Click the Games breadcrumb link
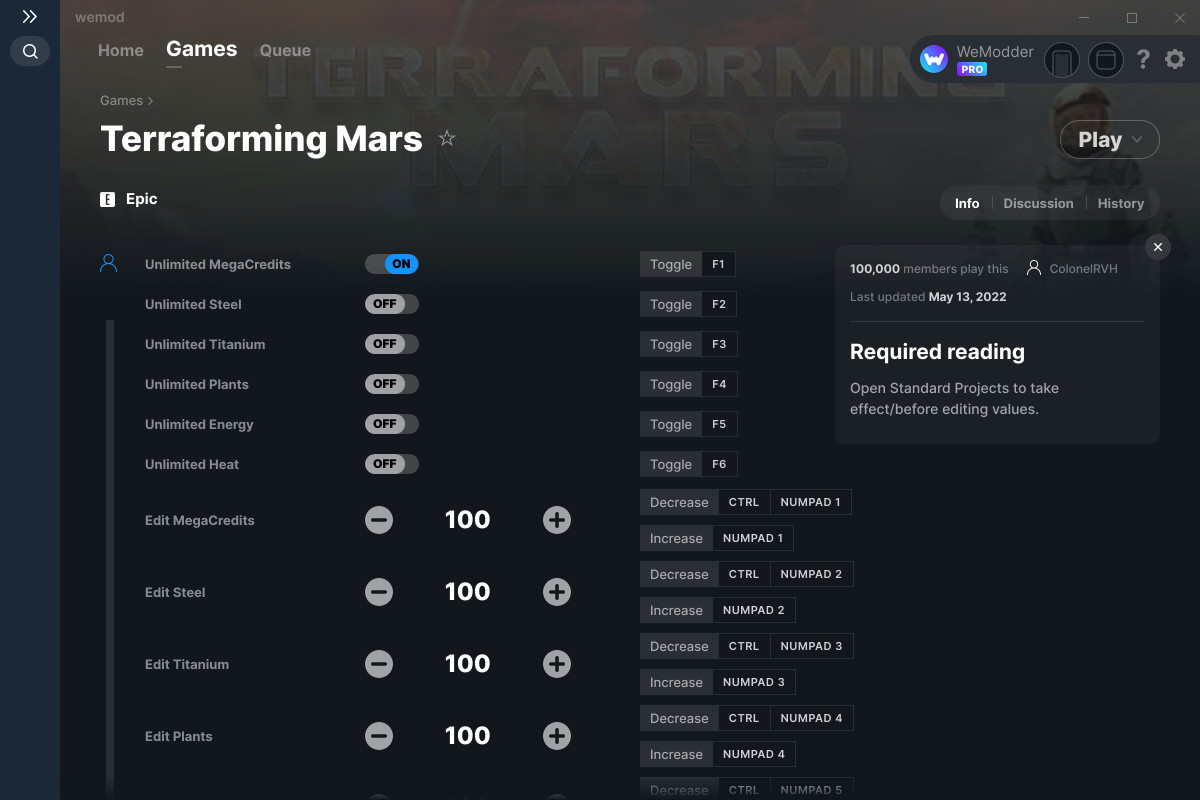 pos(121,101)
